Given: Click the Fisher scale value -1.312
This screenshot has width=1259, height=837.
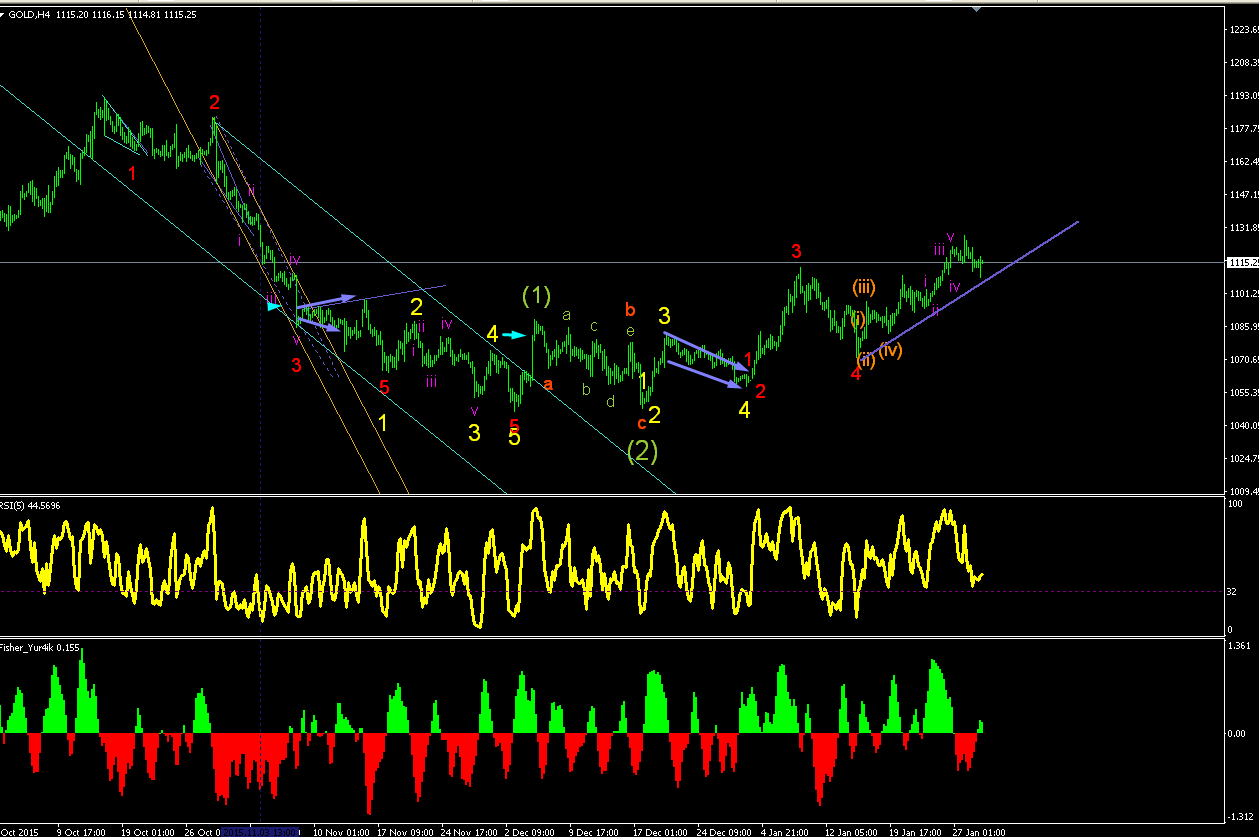Looking at the screenshot, I should pyautogui.click(x=1243, y=816).
